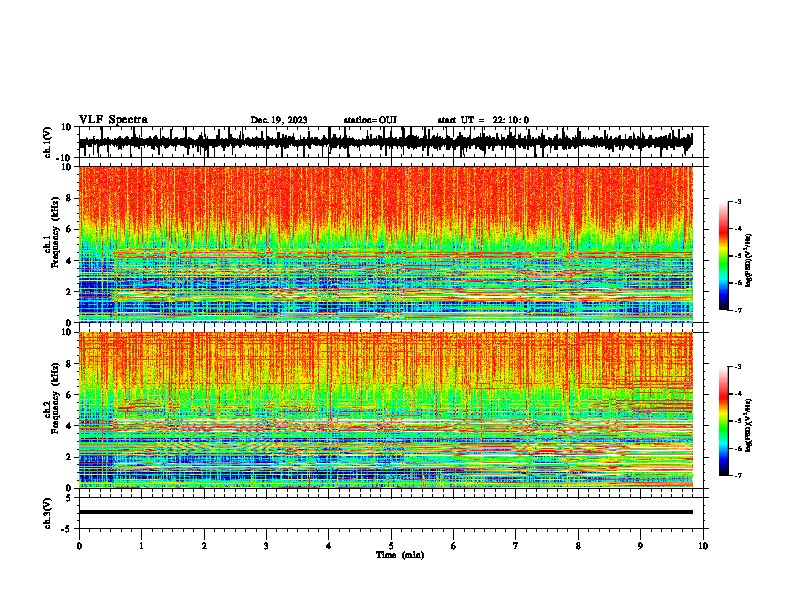Click time axis tick label "1"
The image size is (792, 612).
point(141,546)
